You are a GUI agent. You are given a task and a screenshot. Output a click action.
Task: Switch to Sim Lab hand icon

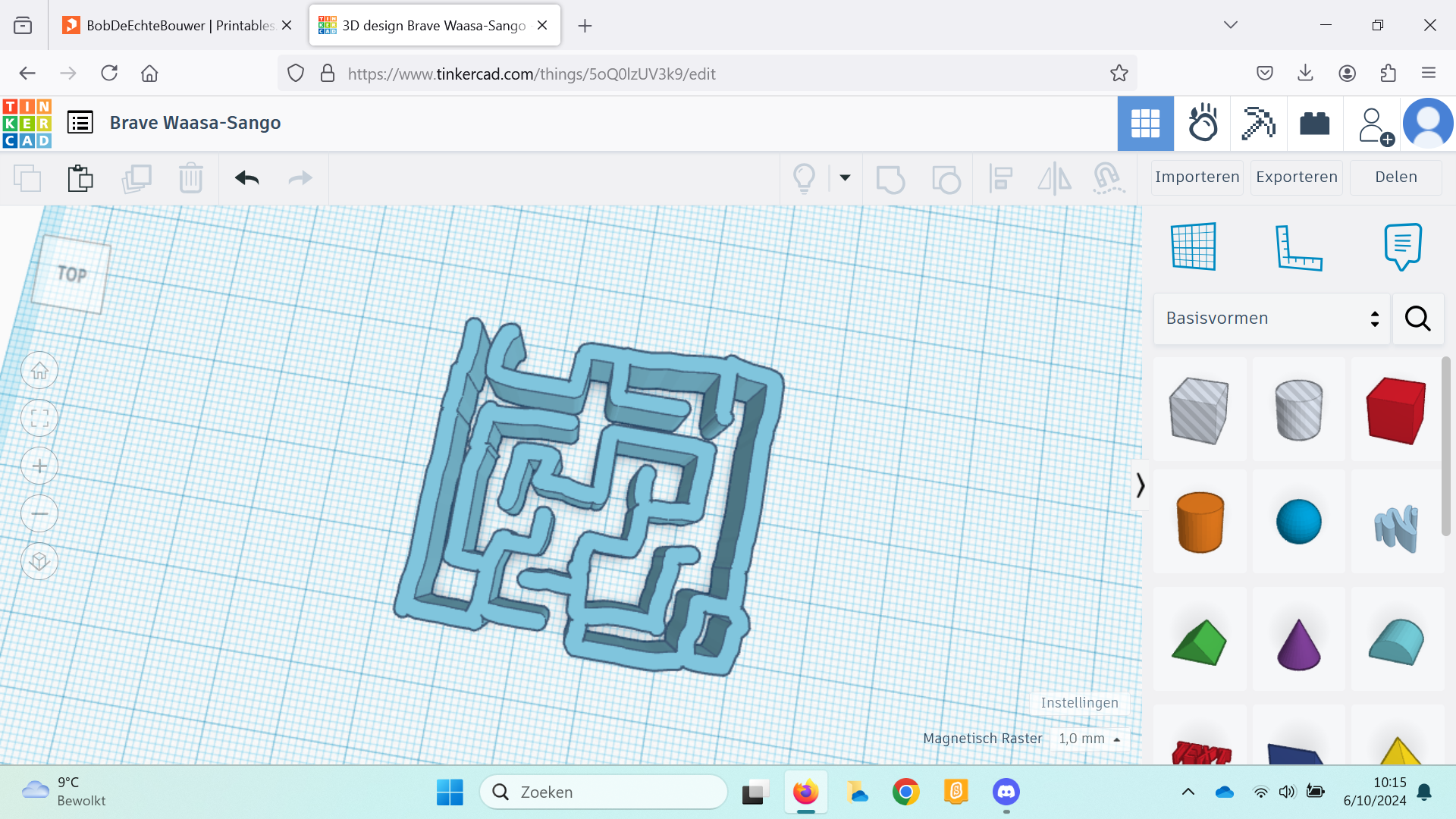1203,124
